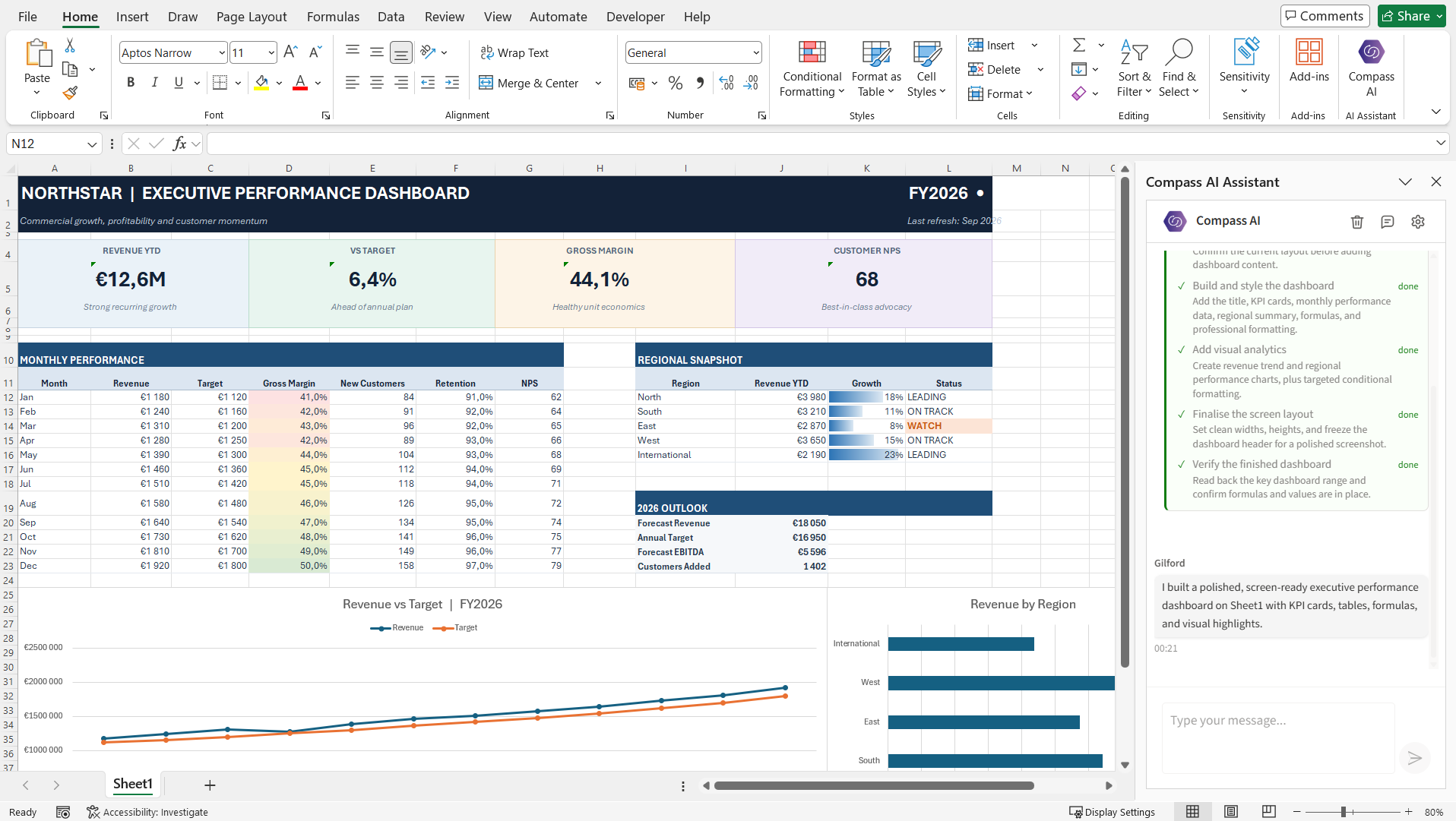The width and height of the screenshot is (1456, 821).
Task: Switch to Normal view in status bar
Action: tap(1193, 812)
